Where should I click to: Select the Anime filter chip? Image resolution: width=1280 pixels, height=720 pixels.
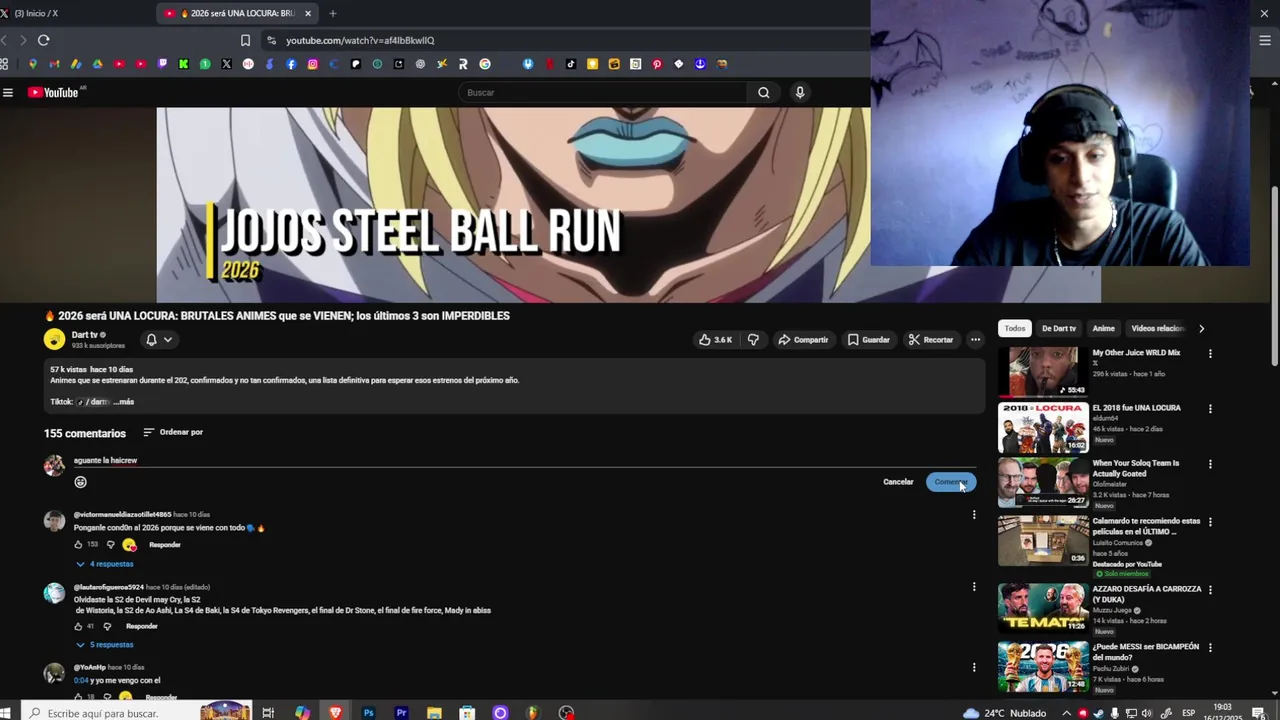click(x=1104, y=328)
